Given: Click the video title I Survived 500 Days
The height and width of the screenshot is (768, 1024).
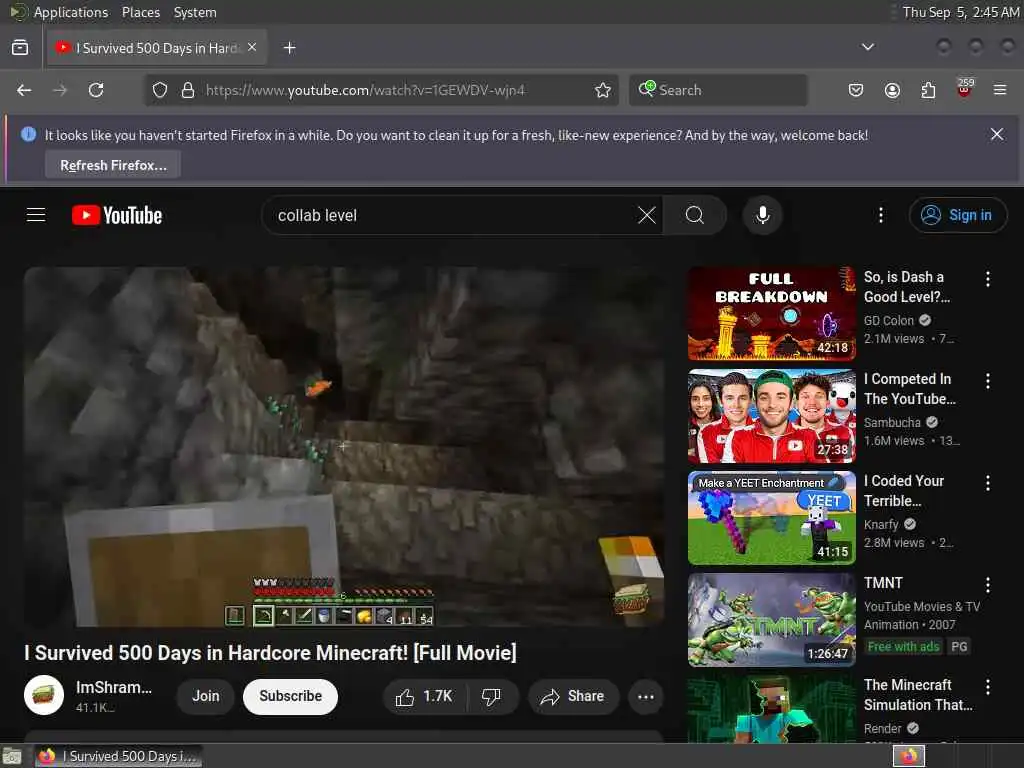Looking at the screenshot, I should point(270,653).
